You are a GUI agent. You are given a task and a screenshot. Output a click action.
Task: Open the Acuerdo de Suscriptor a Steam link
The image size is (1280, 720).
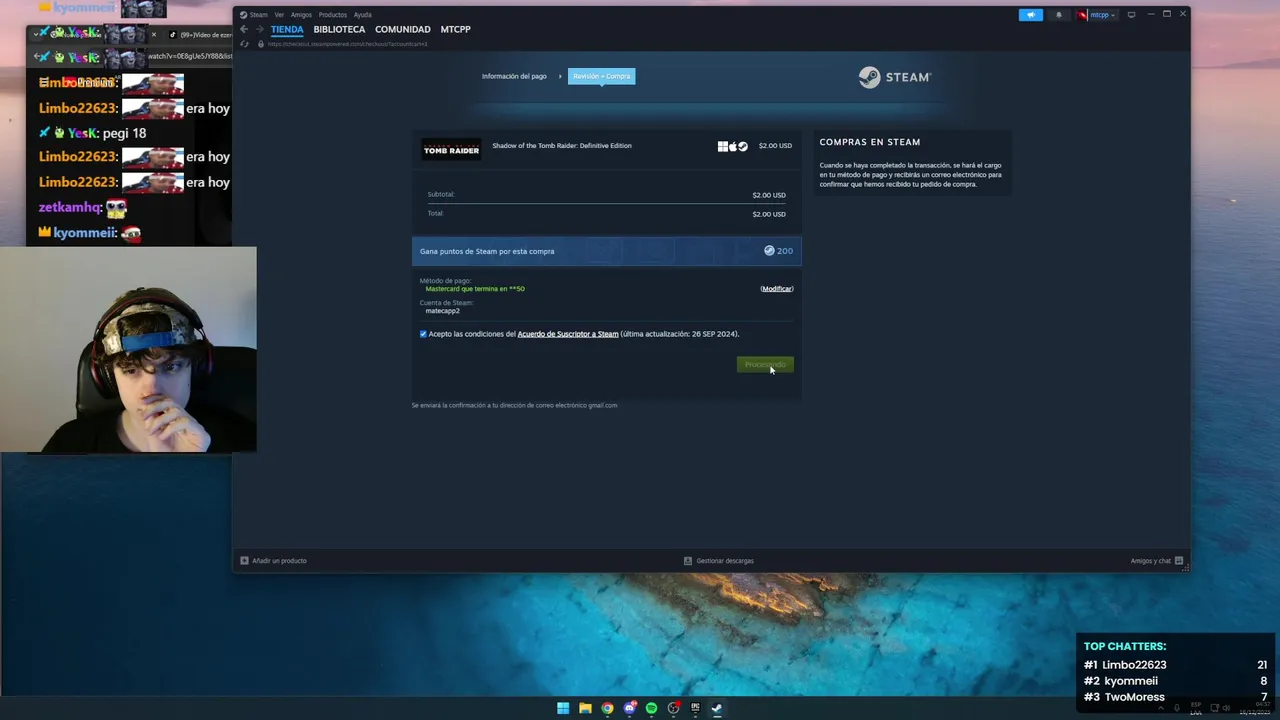coord(567,334)
